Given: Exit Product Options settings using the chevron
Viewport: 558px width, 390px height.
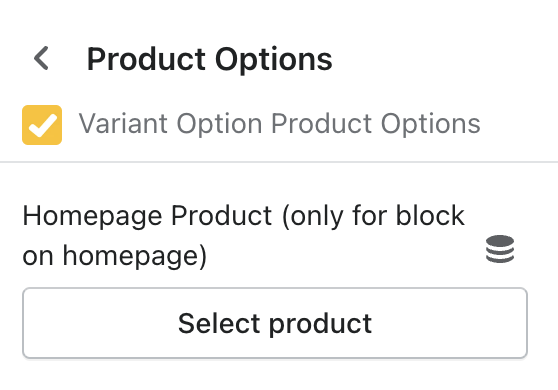Looking at the screenshot, I should pos(41,58).
